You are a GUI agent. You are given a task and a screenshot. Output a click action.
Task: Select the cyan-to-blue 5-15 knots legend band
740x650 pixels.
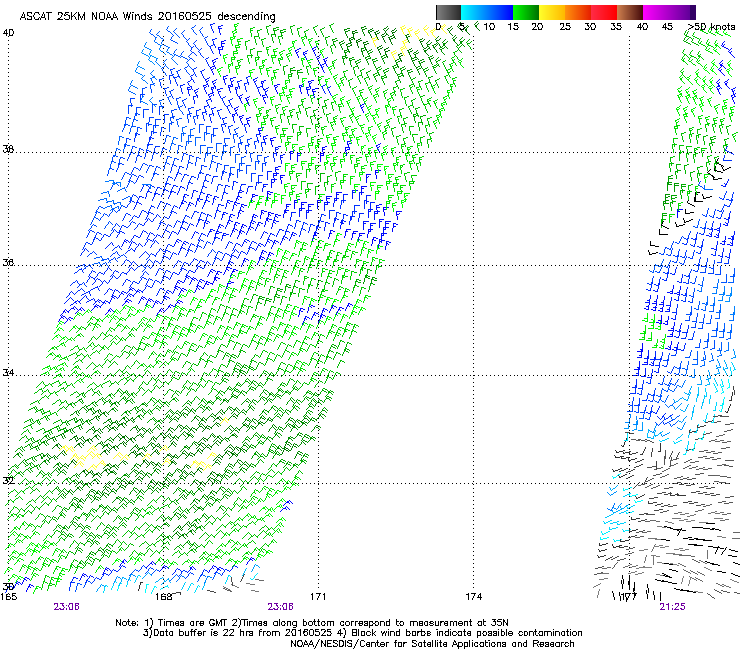(x=487, y=12)
